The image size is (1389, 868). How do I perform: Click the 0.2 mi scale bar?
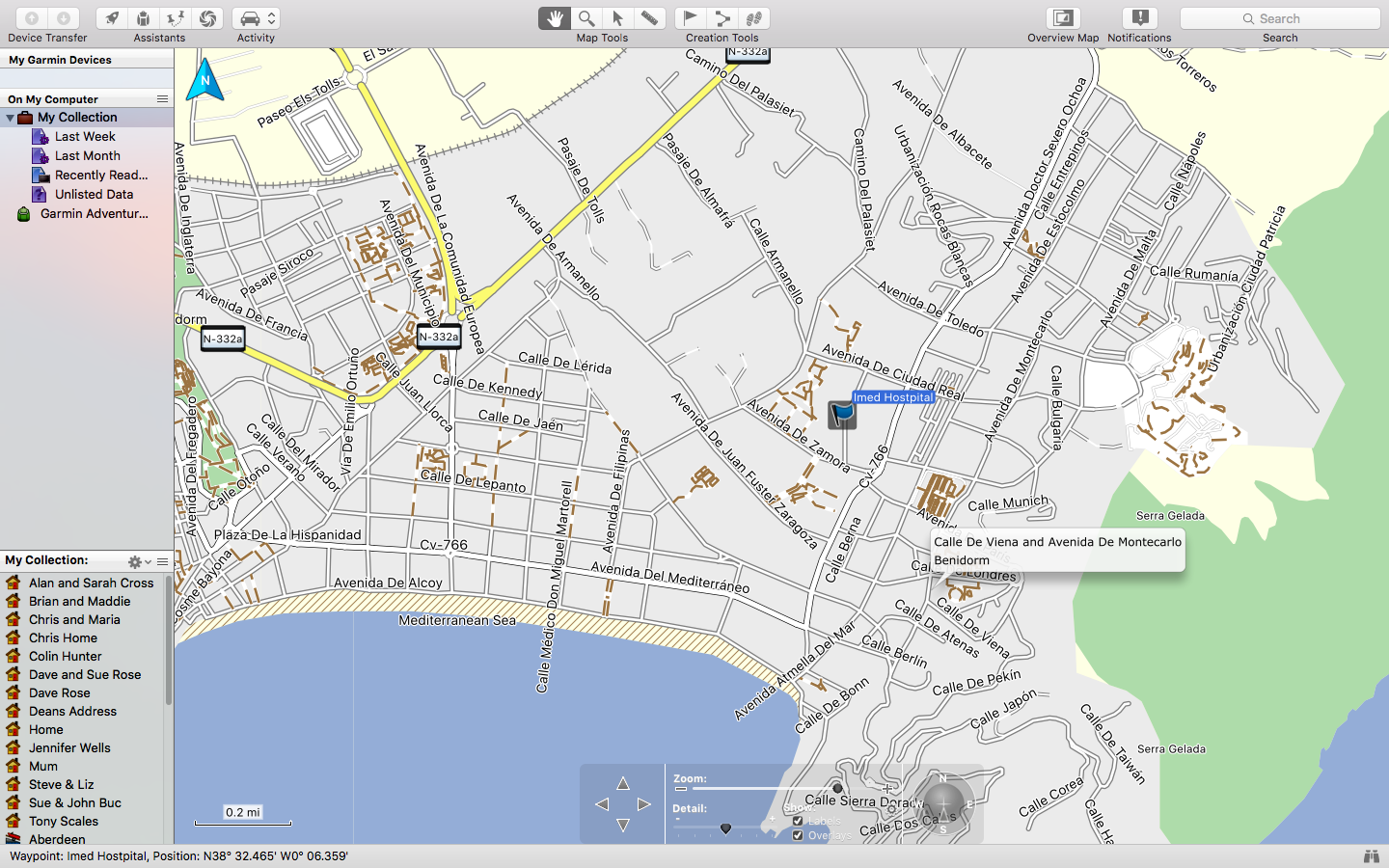pos(243,815)
